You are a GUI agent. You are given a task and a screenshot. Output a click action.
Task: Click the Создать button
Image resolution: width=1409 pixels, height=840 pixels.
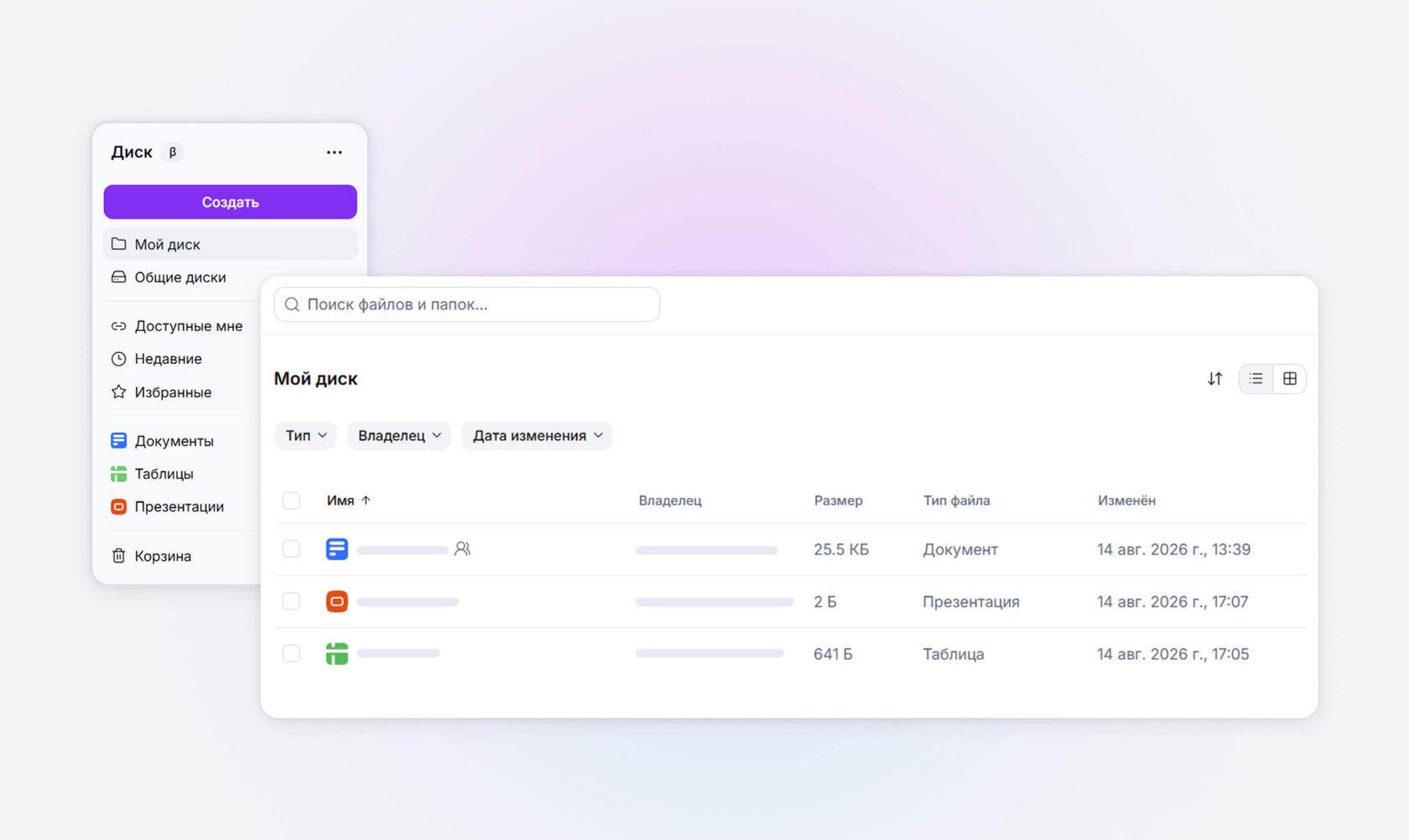point(230,202)
